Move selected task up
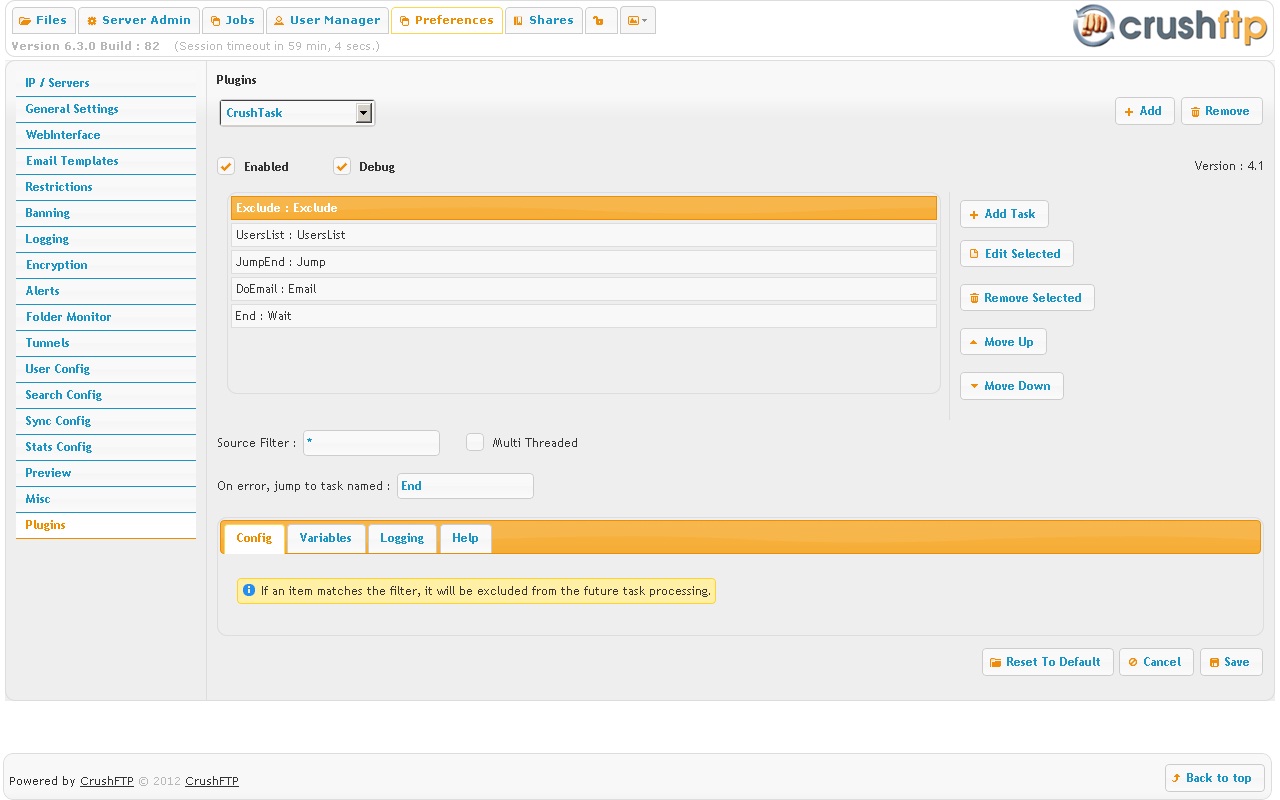The image size is (1280, 800). 1003,342
